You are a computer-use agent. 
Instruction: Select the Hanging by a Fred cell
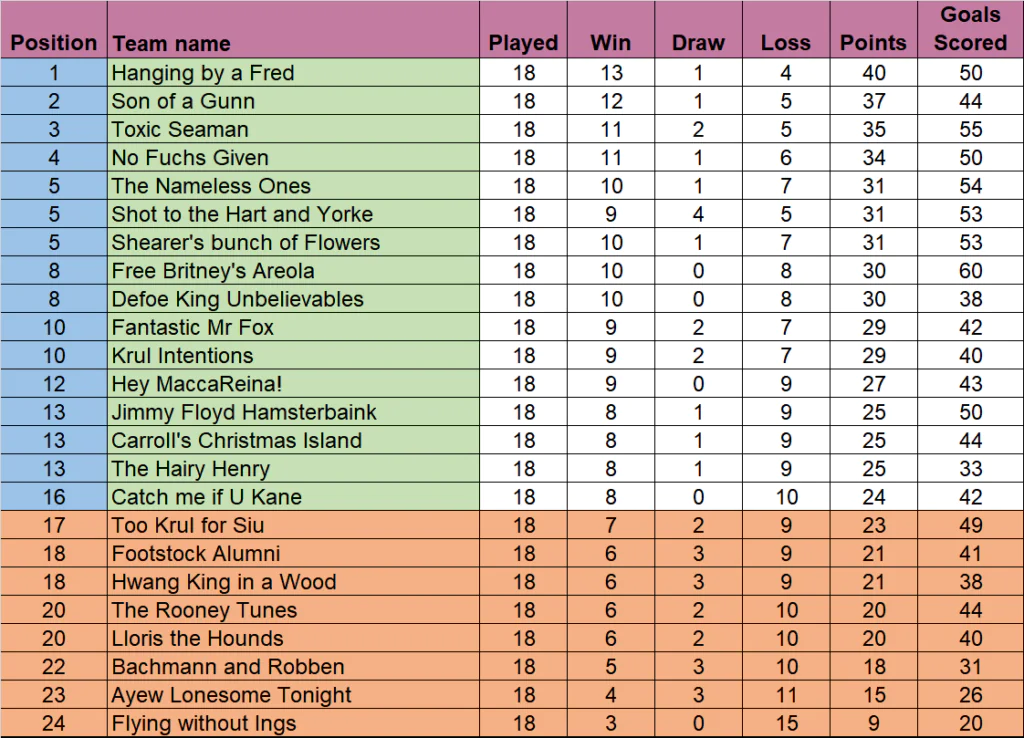[293, 72]
